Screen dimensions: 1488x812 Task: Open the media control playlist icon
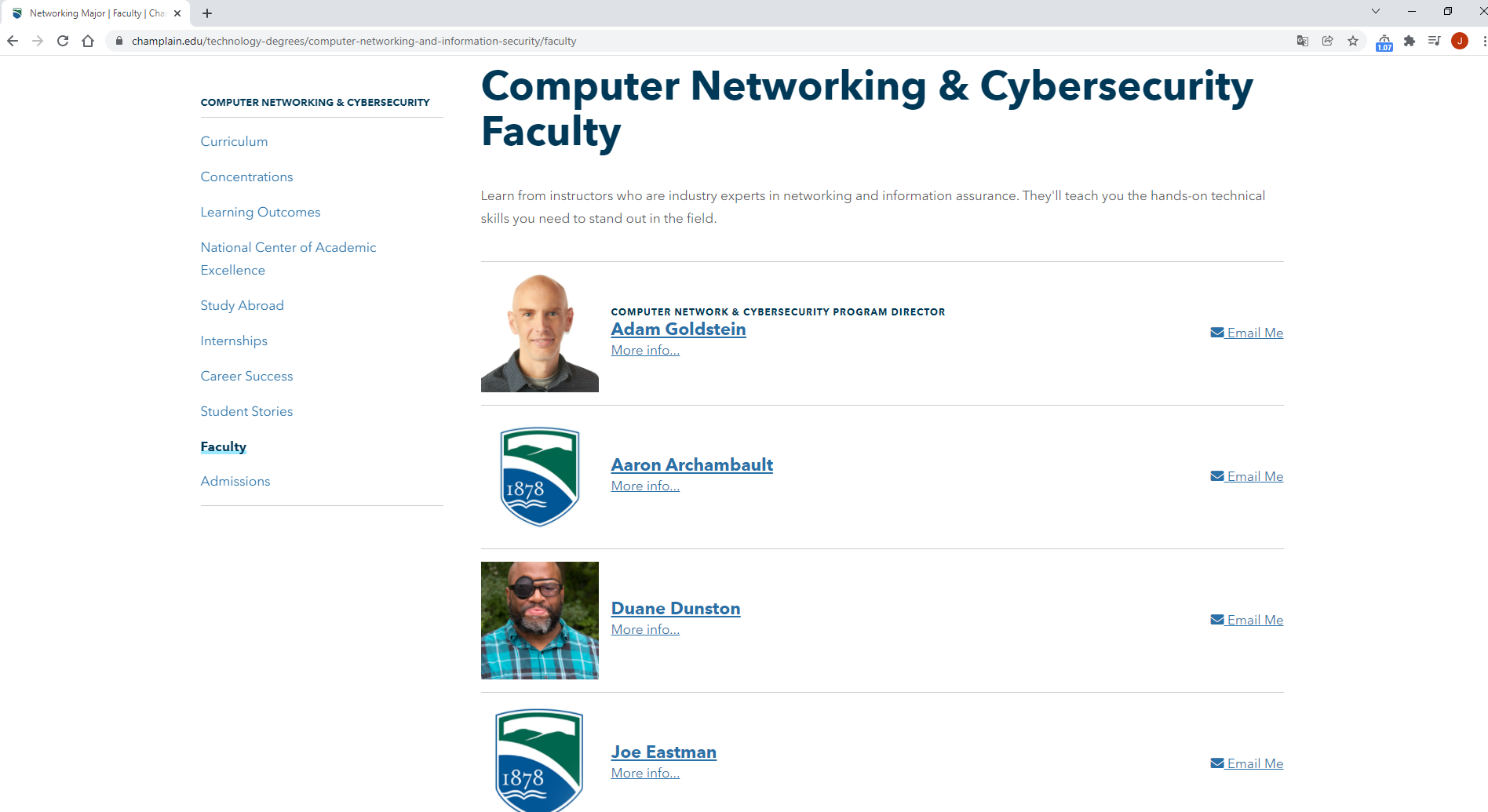tap(1435, 41)
